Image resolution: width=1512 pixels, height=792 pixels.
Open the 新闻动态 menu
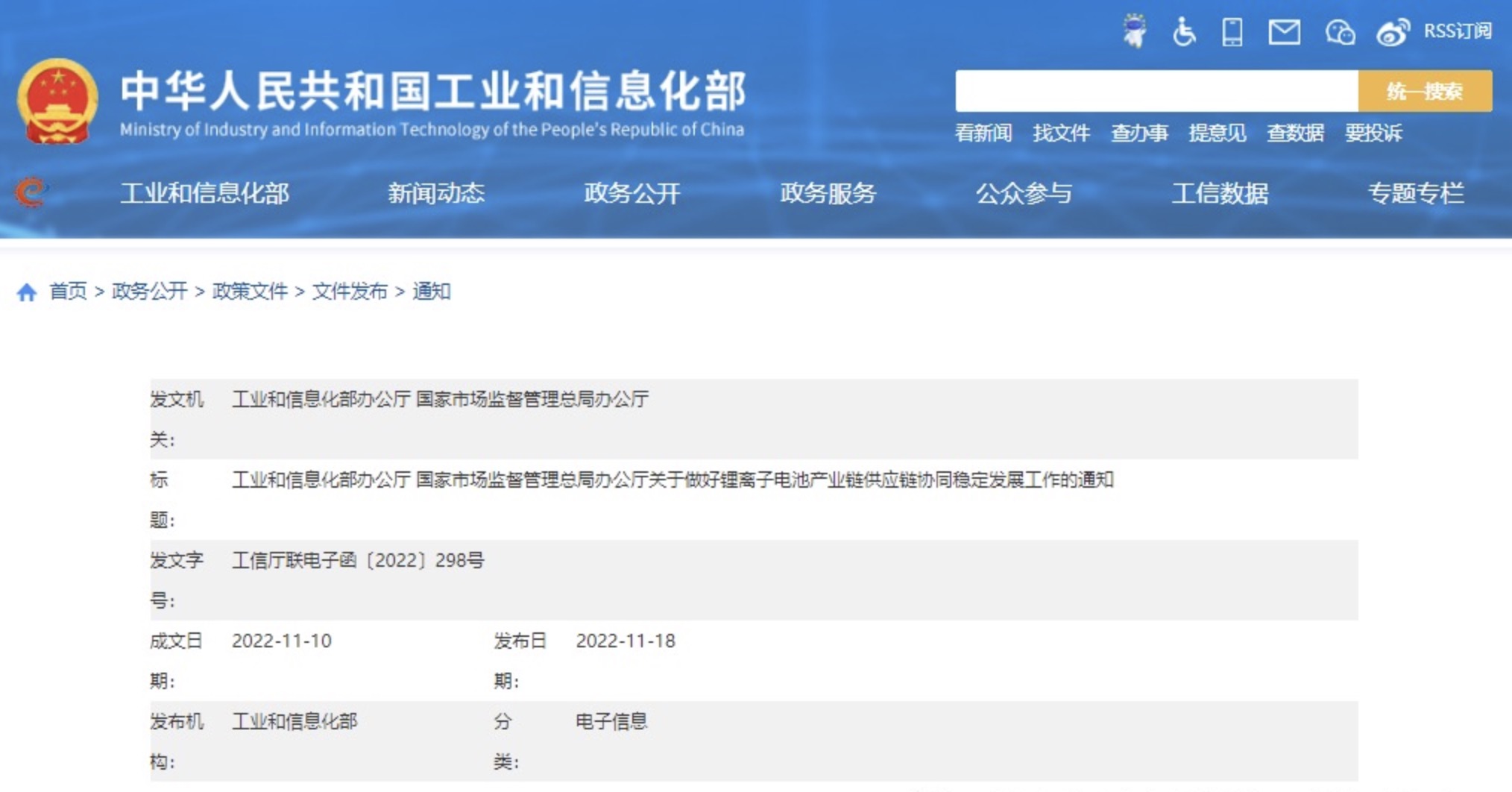435,193
